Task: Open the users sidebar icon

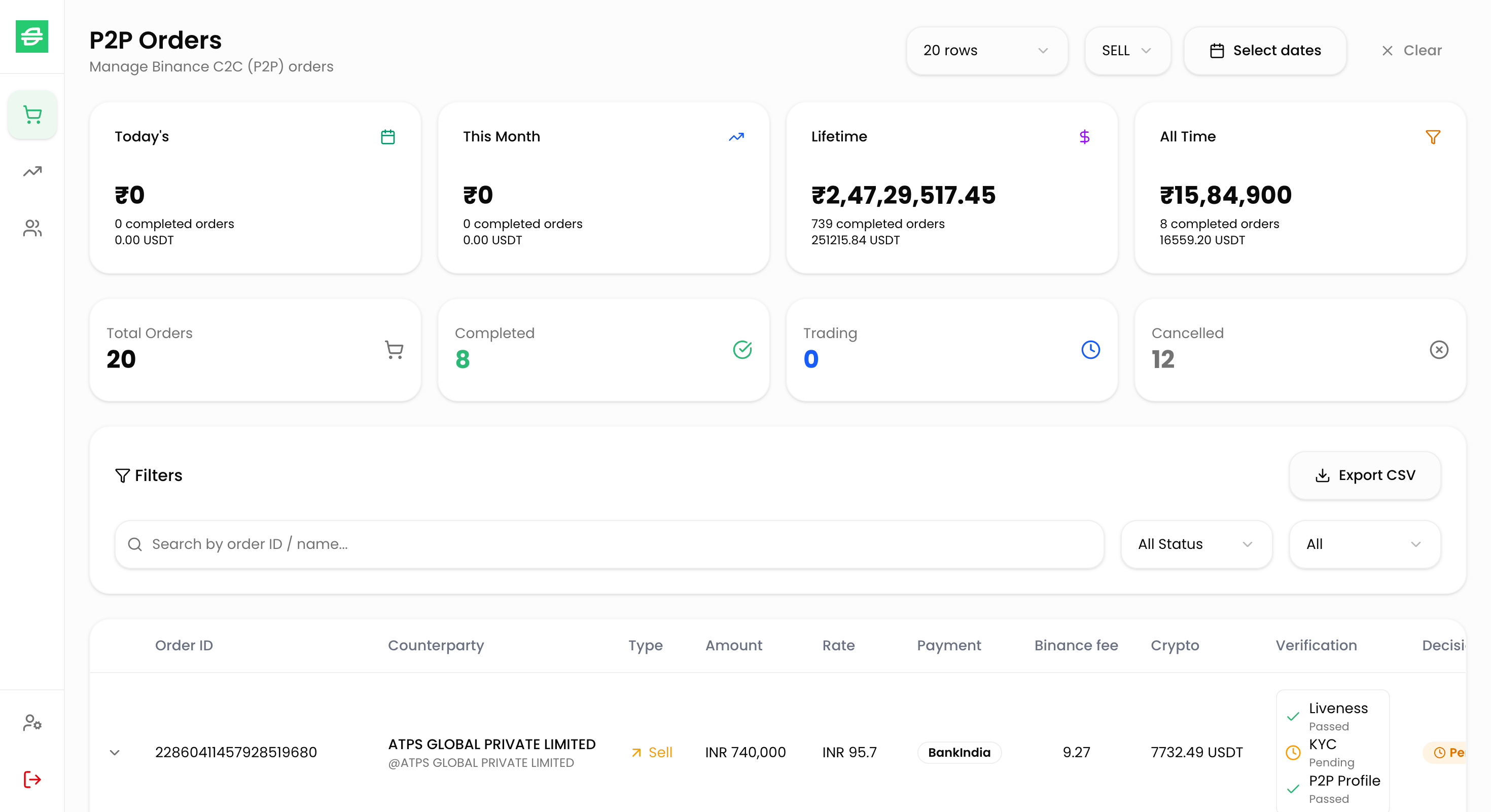Action: 32,228
